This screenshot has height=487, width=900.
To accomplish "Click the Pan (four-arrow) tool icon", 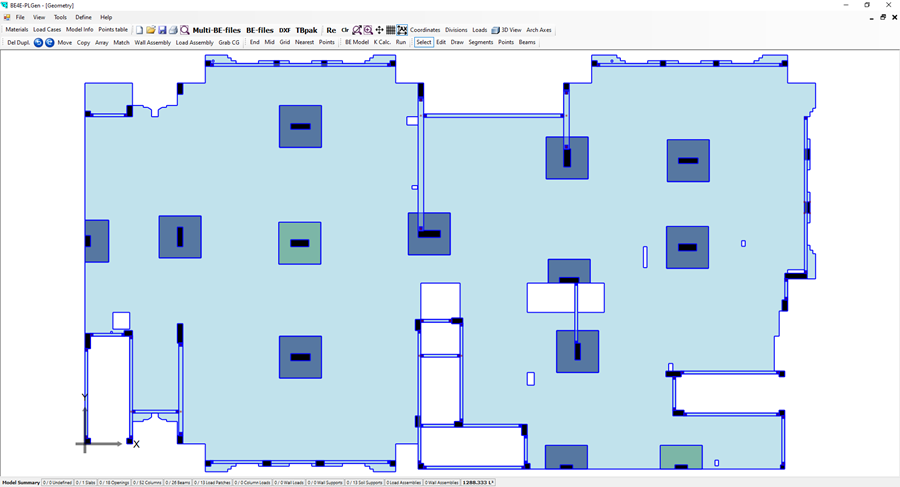I will pyautogui.click(x=379, y=30).
